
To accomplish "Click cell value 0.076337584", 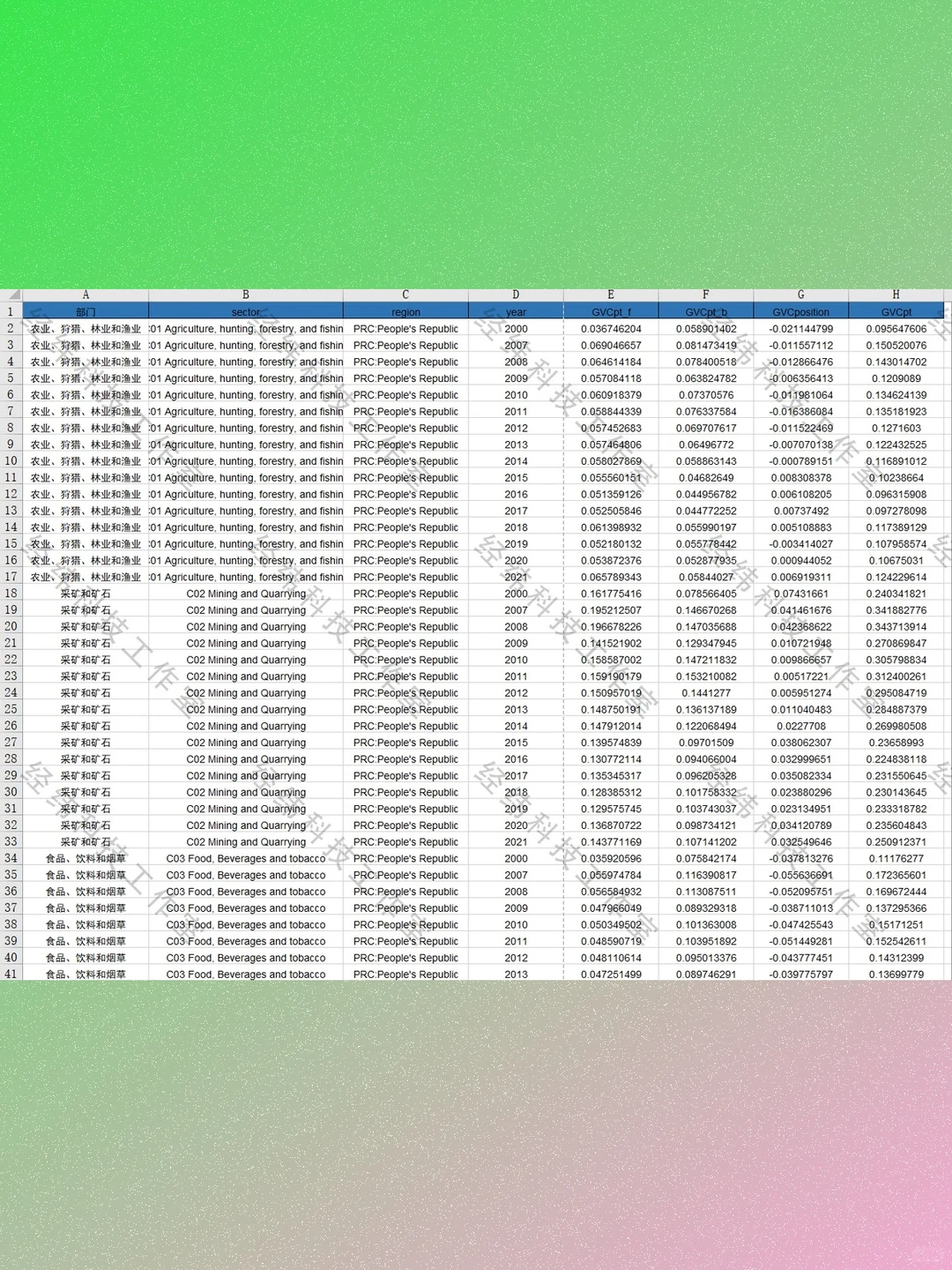I will [706, 411].
